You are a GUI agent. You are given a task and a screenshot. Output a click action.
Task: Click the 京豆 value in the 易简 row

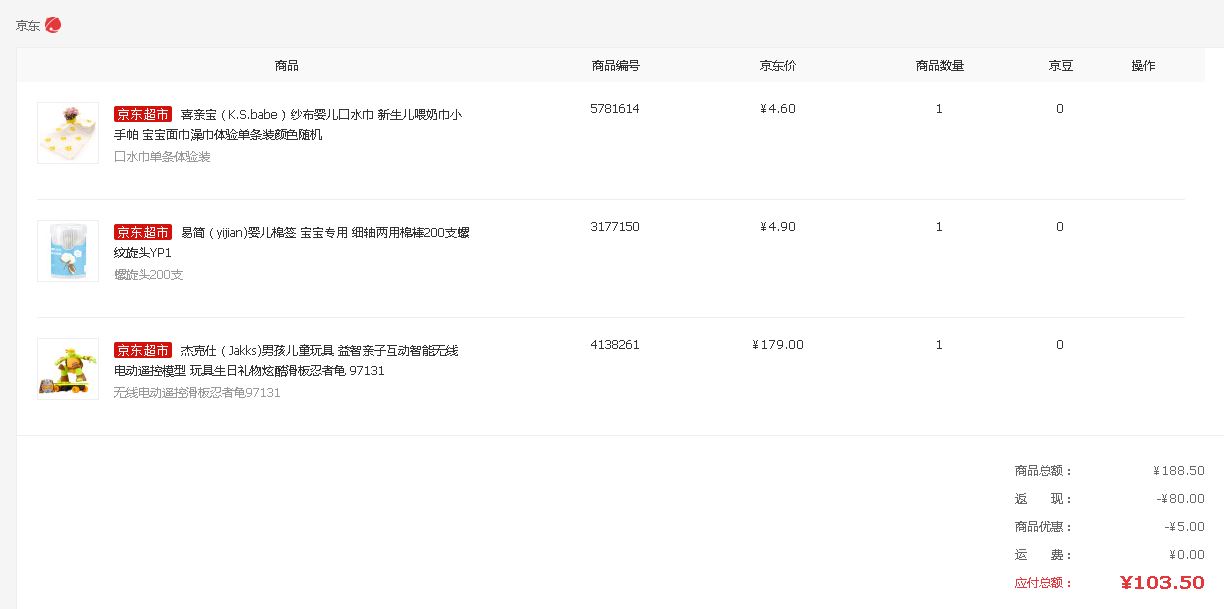tap(1060, 227)
